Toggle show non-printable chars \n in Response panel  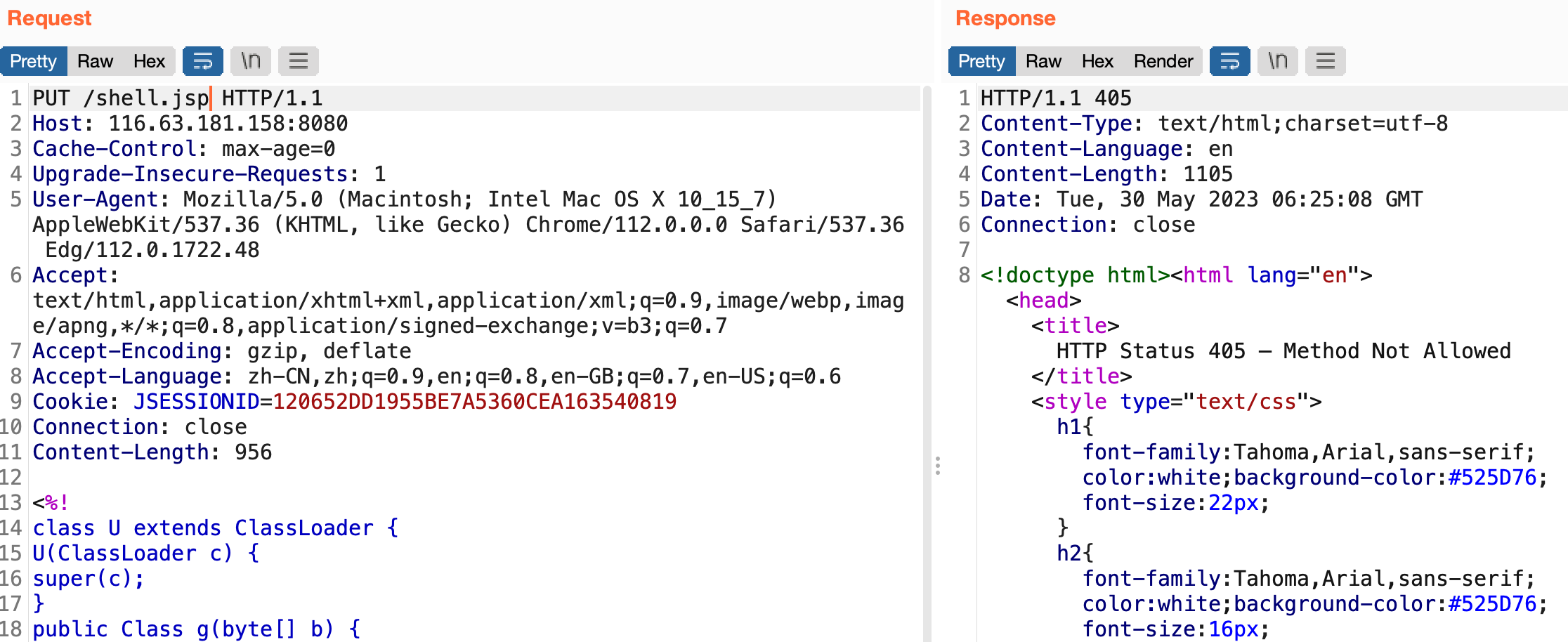pos(1278,61)
